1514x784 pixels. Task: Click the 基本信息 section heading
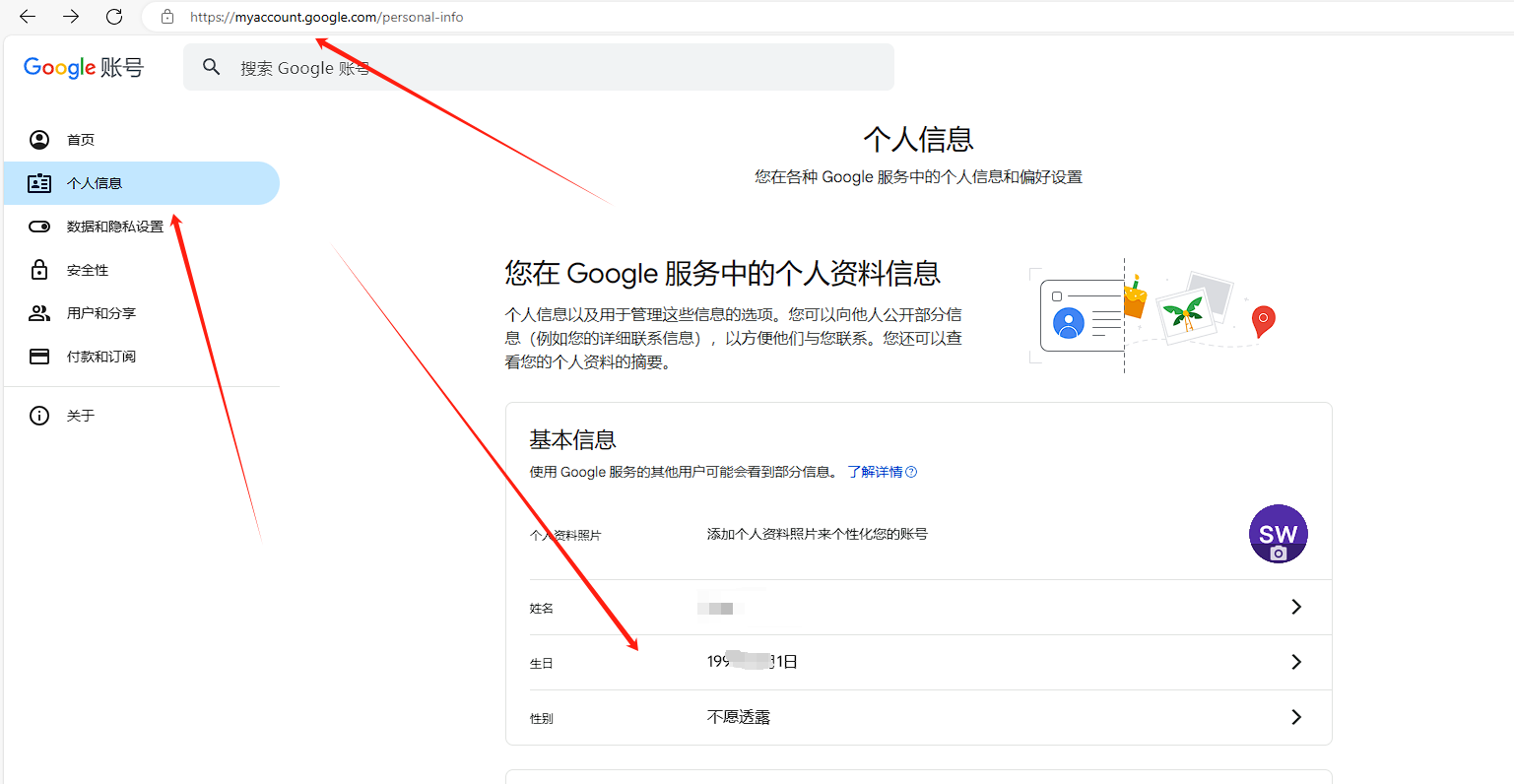573,439
